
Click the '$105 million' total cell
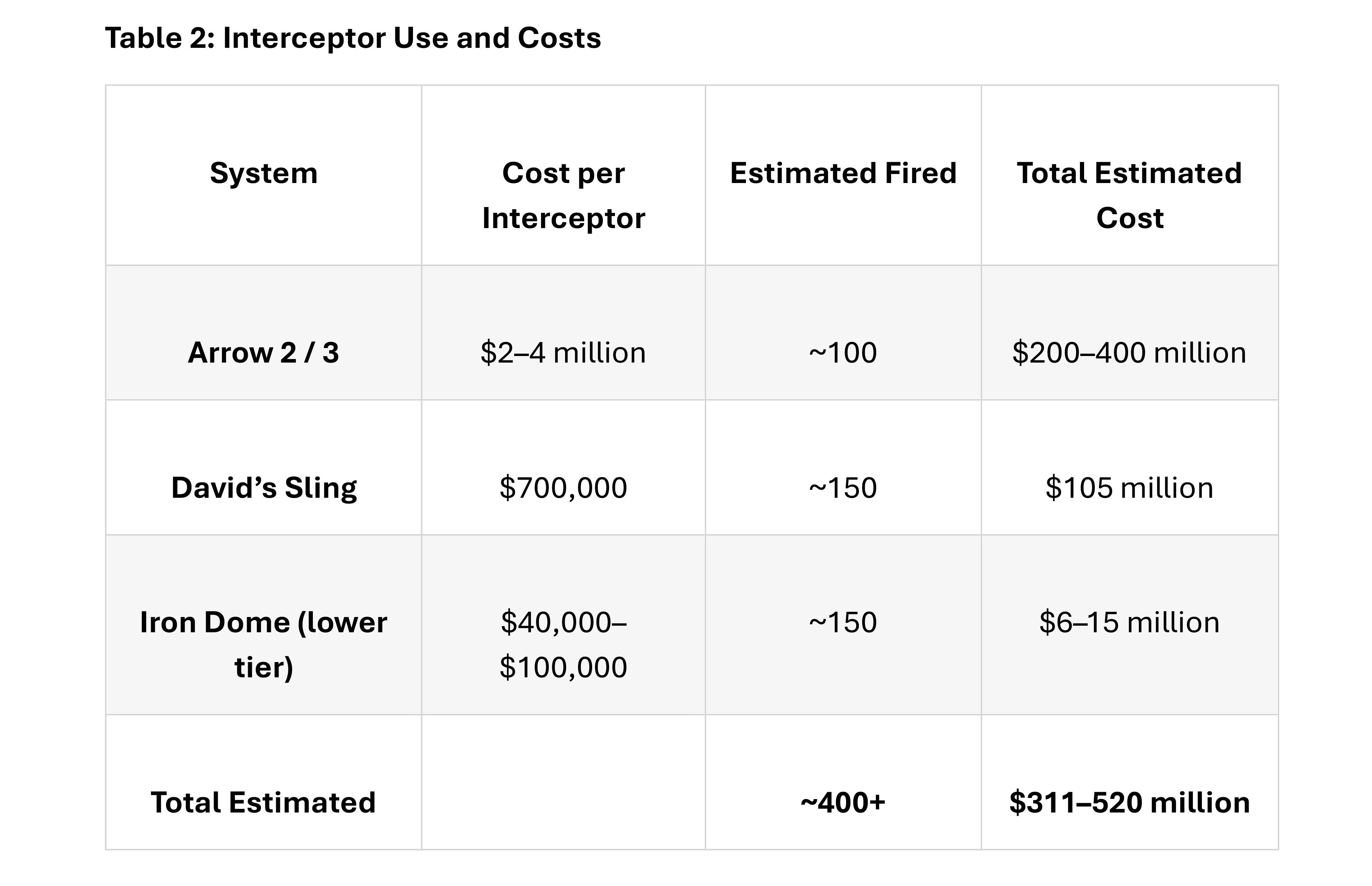click(1129, 488)
